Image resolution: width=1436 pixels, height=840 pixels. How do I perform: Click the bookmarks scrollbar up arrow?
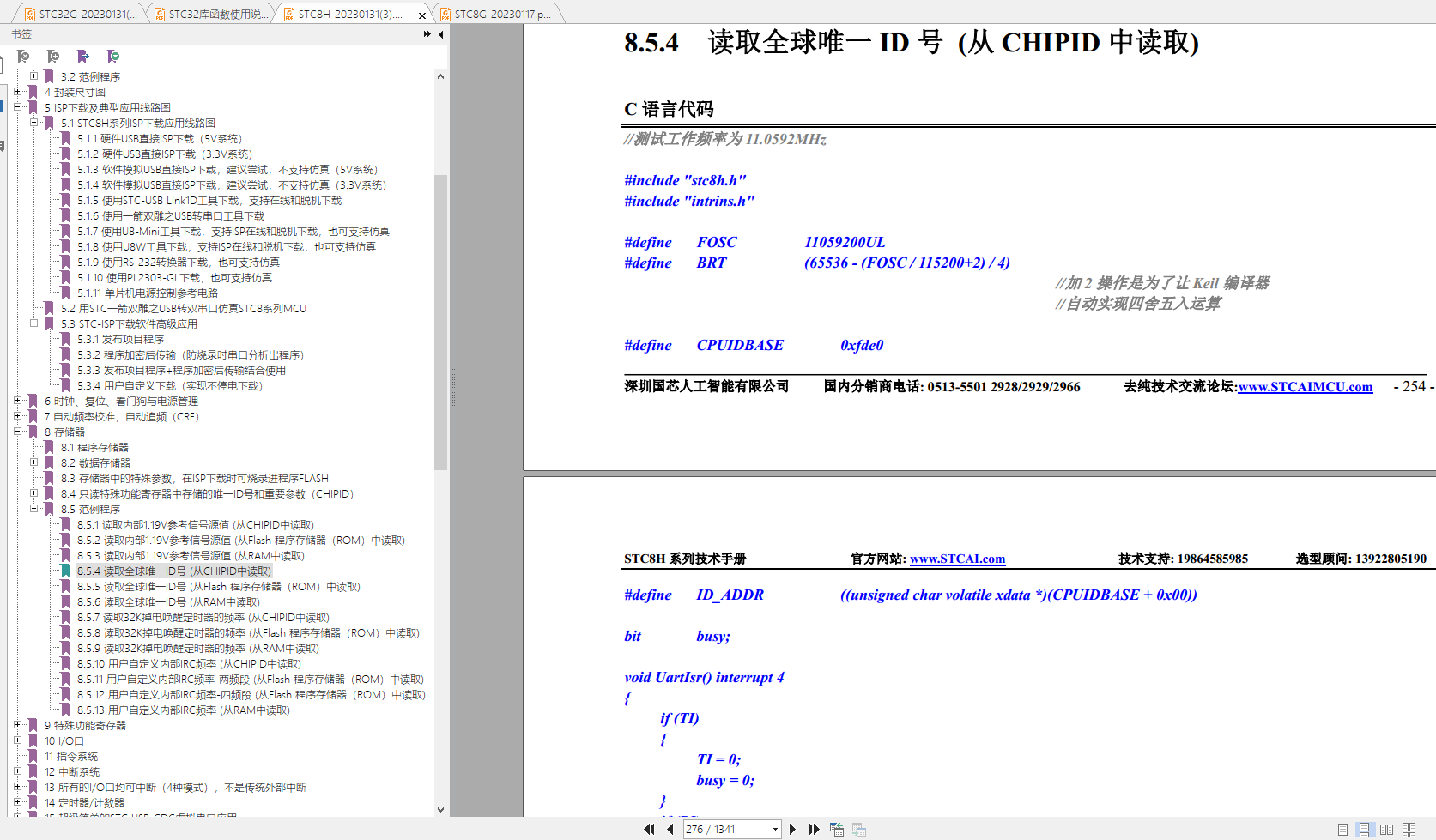[440, 76]
